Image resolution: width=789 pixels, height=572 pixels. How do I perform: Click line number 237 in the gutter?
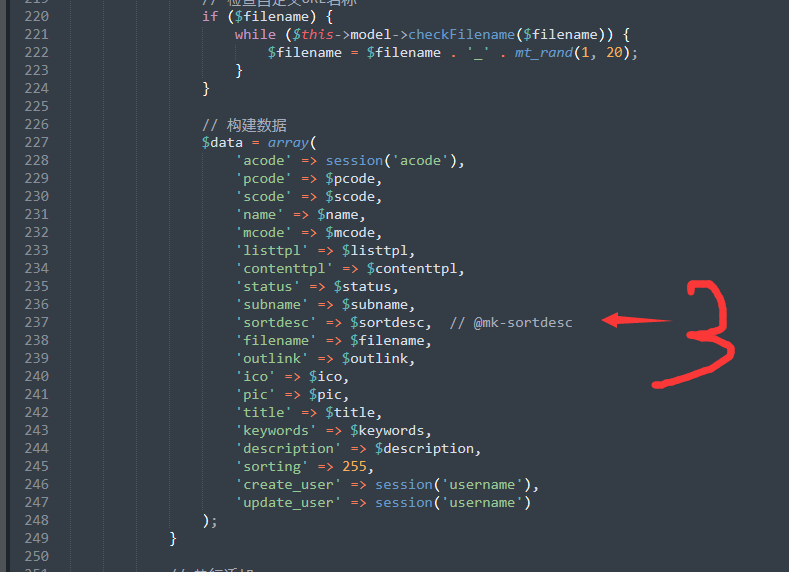coord(37,322)
